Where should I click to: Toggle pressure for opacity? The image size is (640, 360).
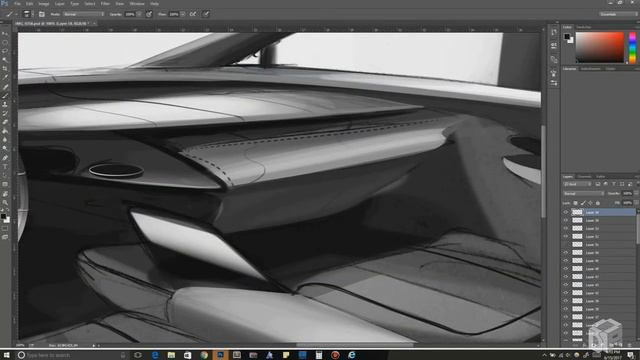[x=149, y=14]
